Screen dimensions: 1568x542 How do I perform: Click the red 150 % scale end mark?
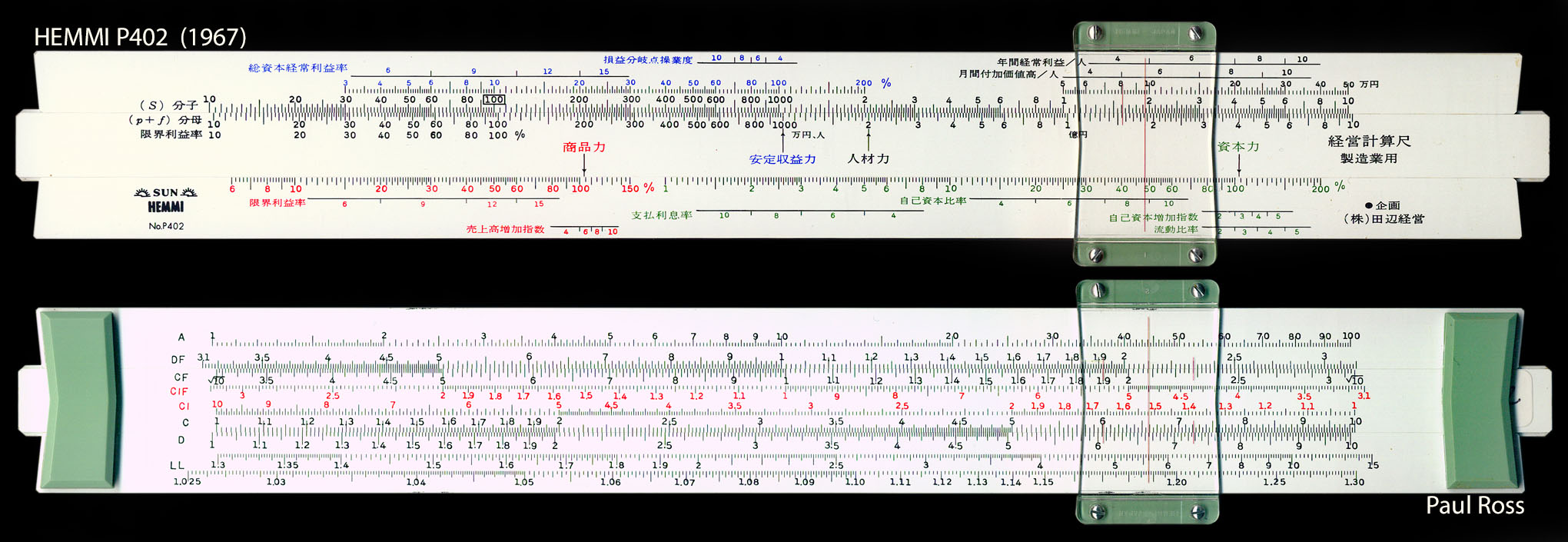point(637,188)
